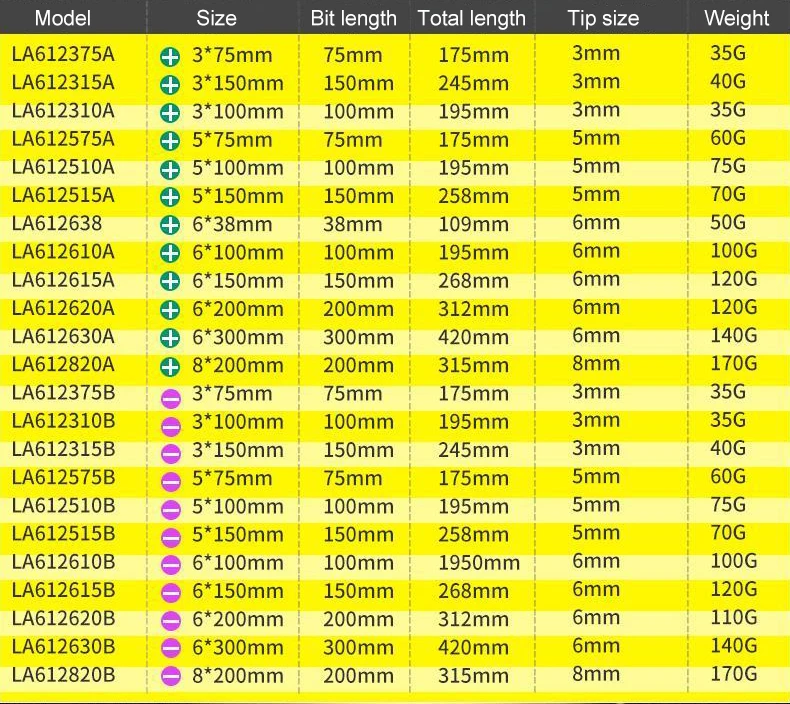Click the 258mm total length in LA612515A row
The image size is (790, 704).
point(473,196)
